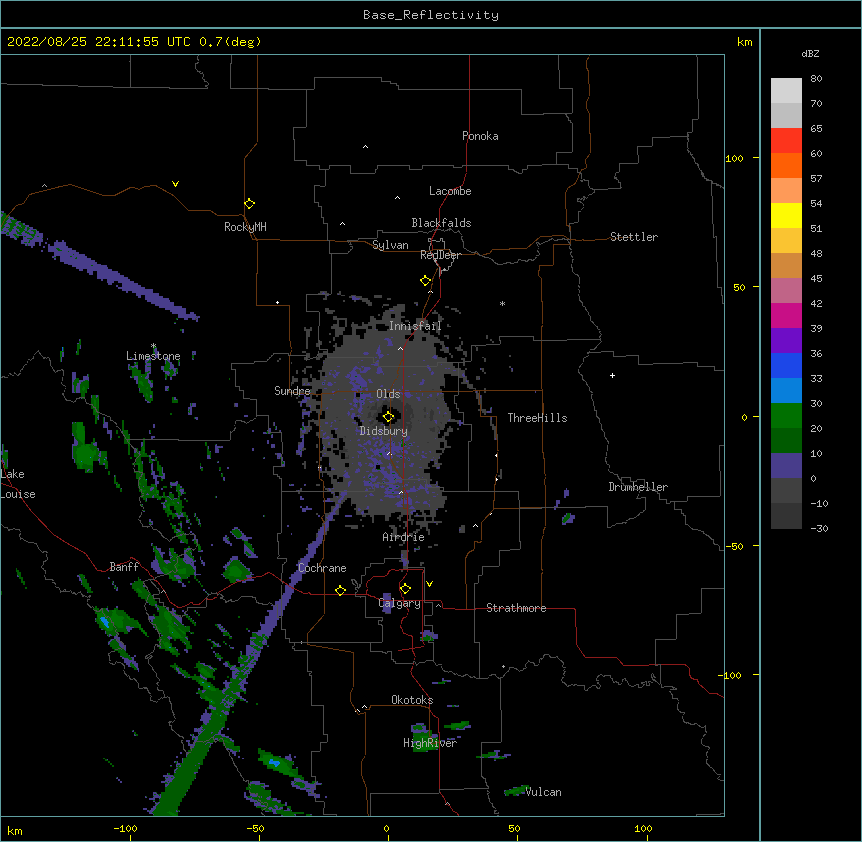This screenshot has height=842, width=862.
Task: Click the yellow diamond marker south of RedDeer
Action: click(425, 281)
